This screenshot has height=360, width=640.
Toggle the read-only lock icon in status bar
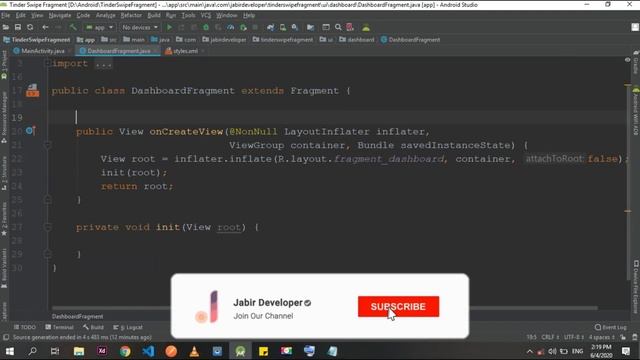(x=623, y=338)
